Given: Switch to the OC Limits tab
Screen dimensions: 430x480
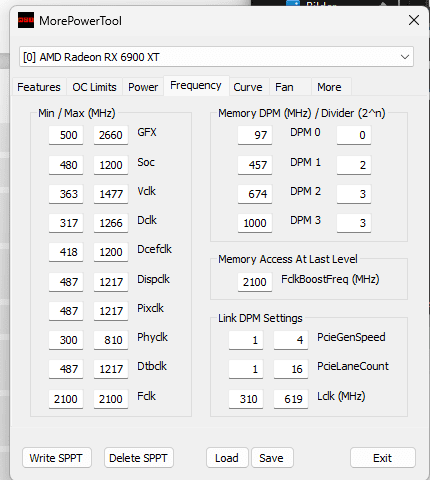Looking at the screenshot, I should (x=94, y=87).
